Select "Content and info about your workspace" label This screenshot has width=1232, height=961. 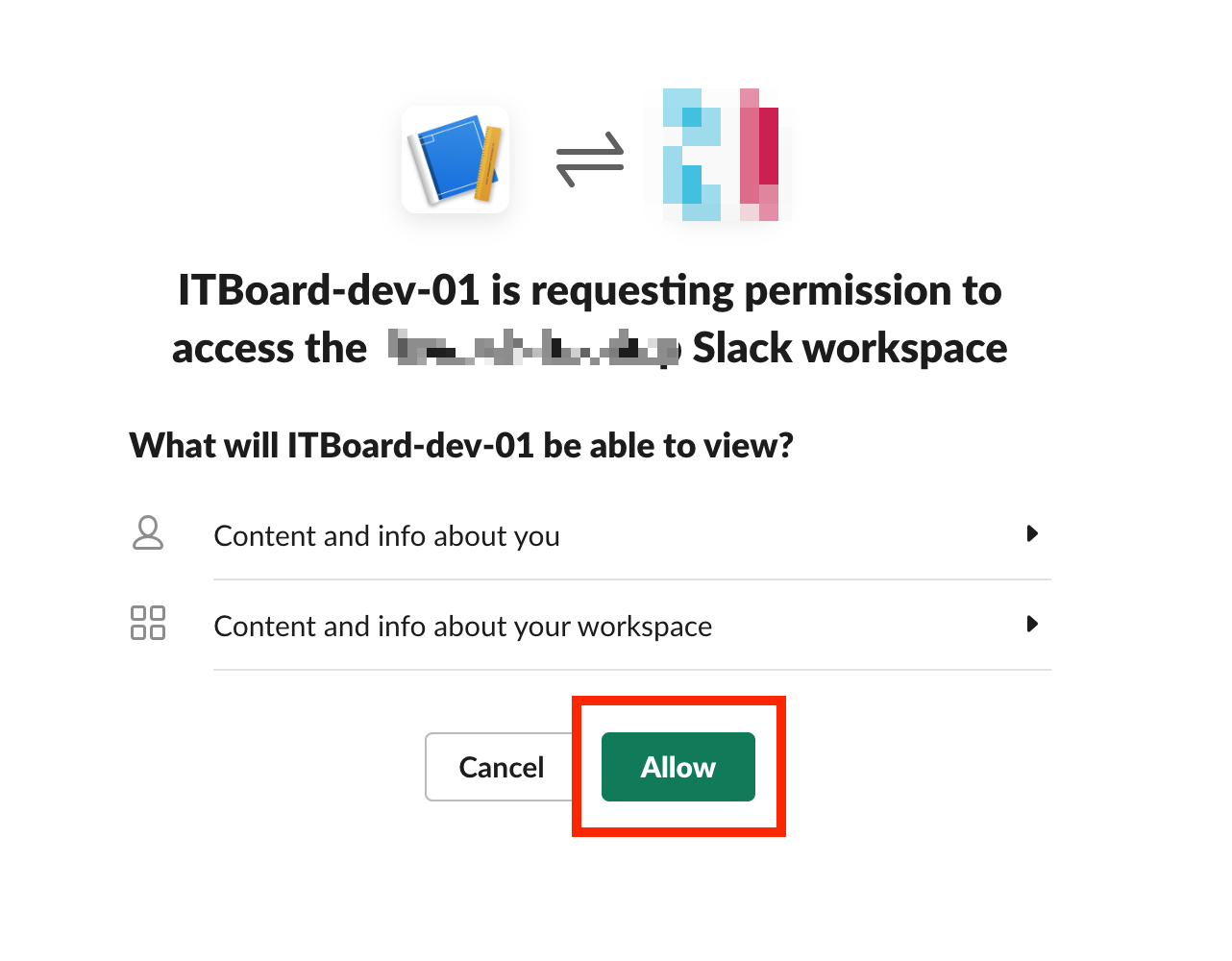[462, 627]
